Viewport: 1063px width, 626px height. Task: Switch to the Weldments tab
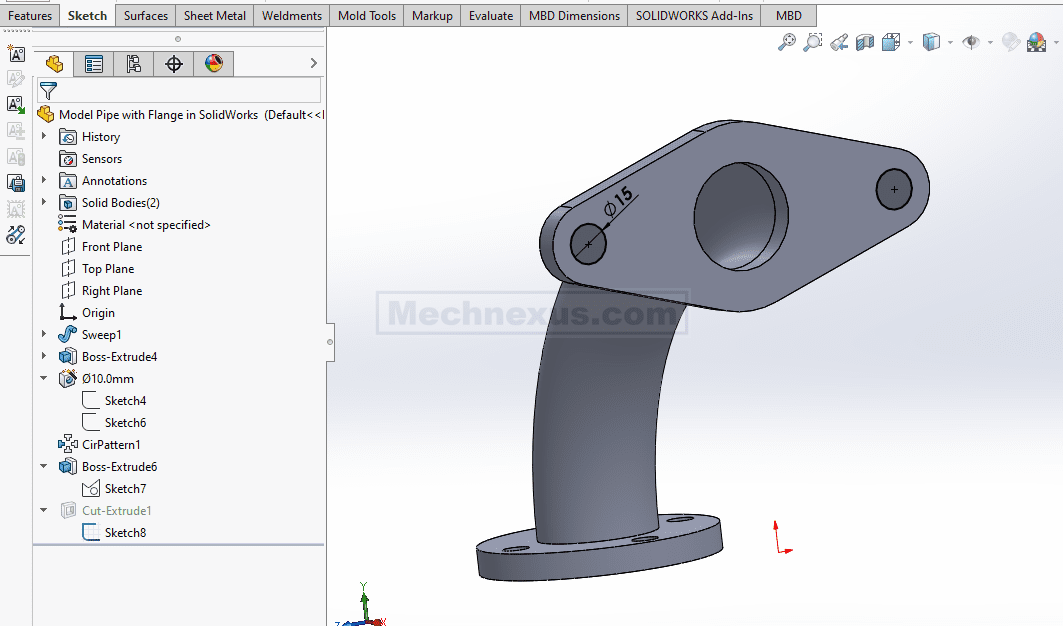[292, 16]
